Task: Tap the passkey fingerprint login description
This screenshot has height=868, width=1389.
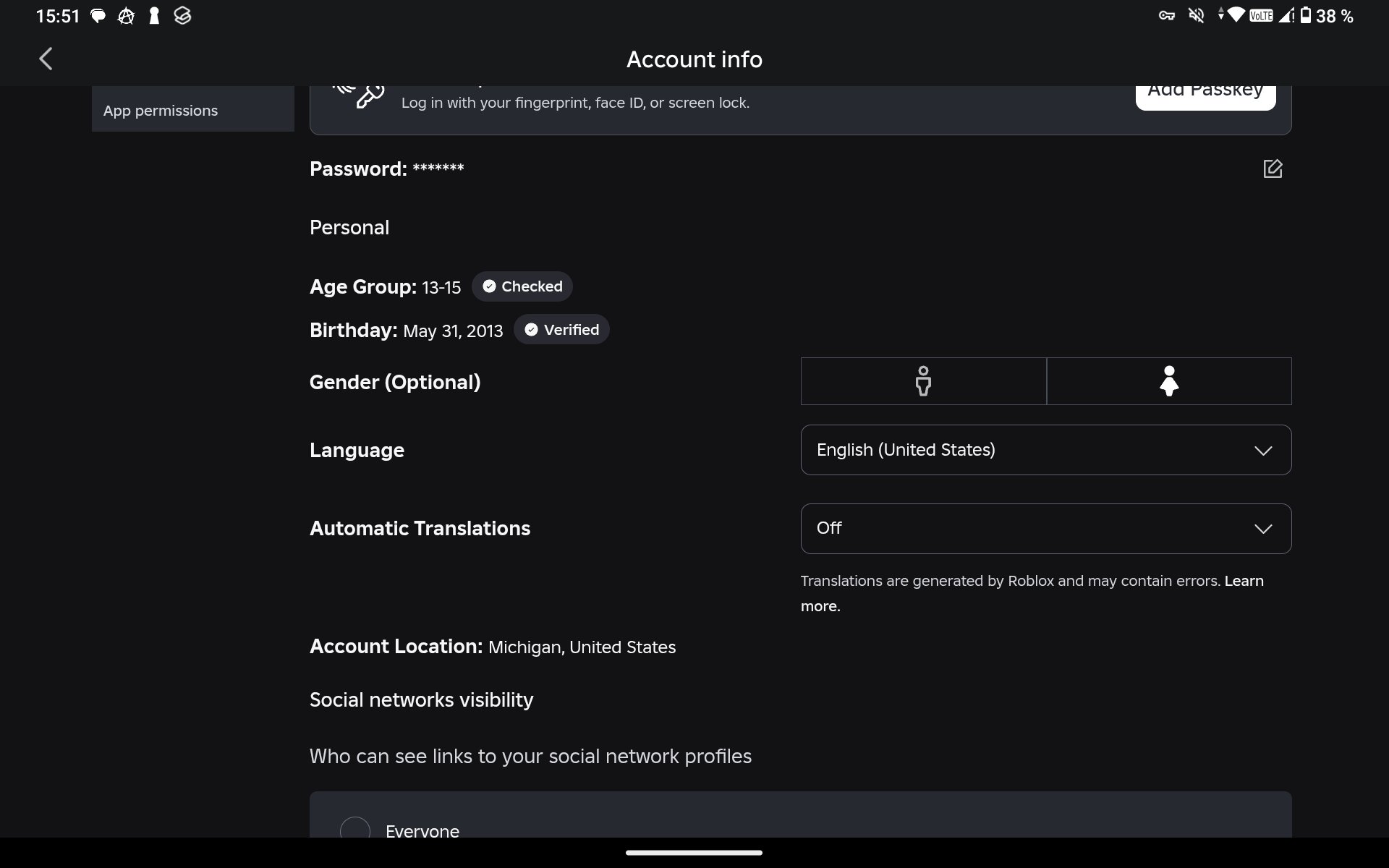Action: 576,103
